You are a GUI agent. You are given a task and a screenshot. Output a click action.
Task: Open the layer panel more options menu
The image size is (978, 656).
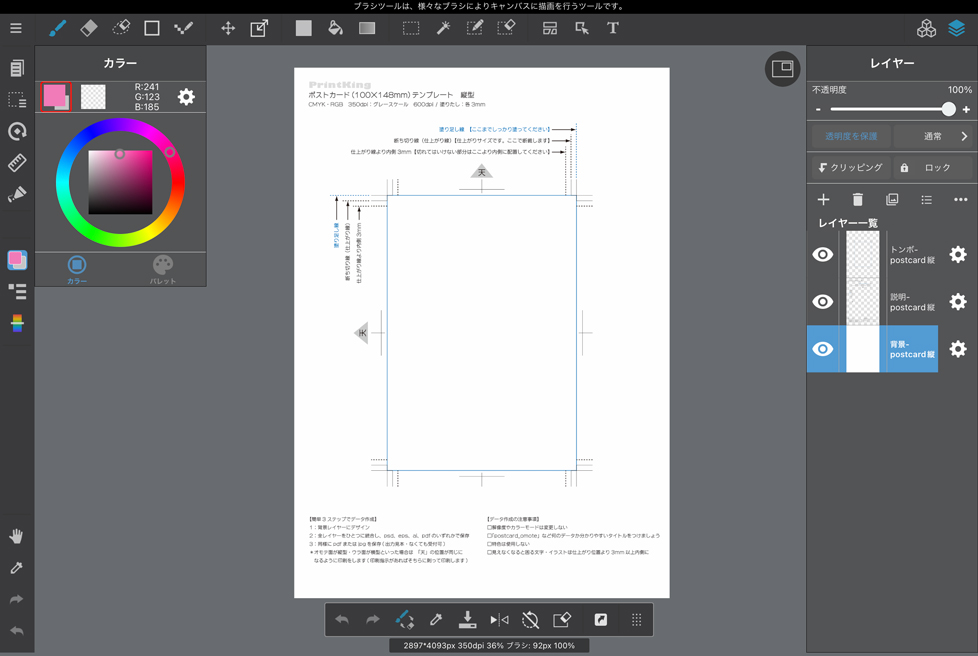coord(960,200)
